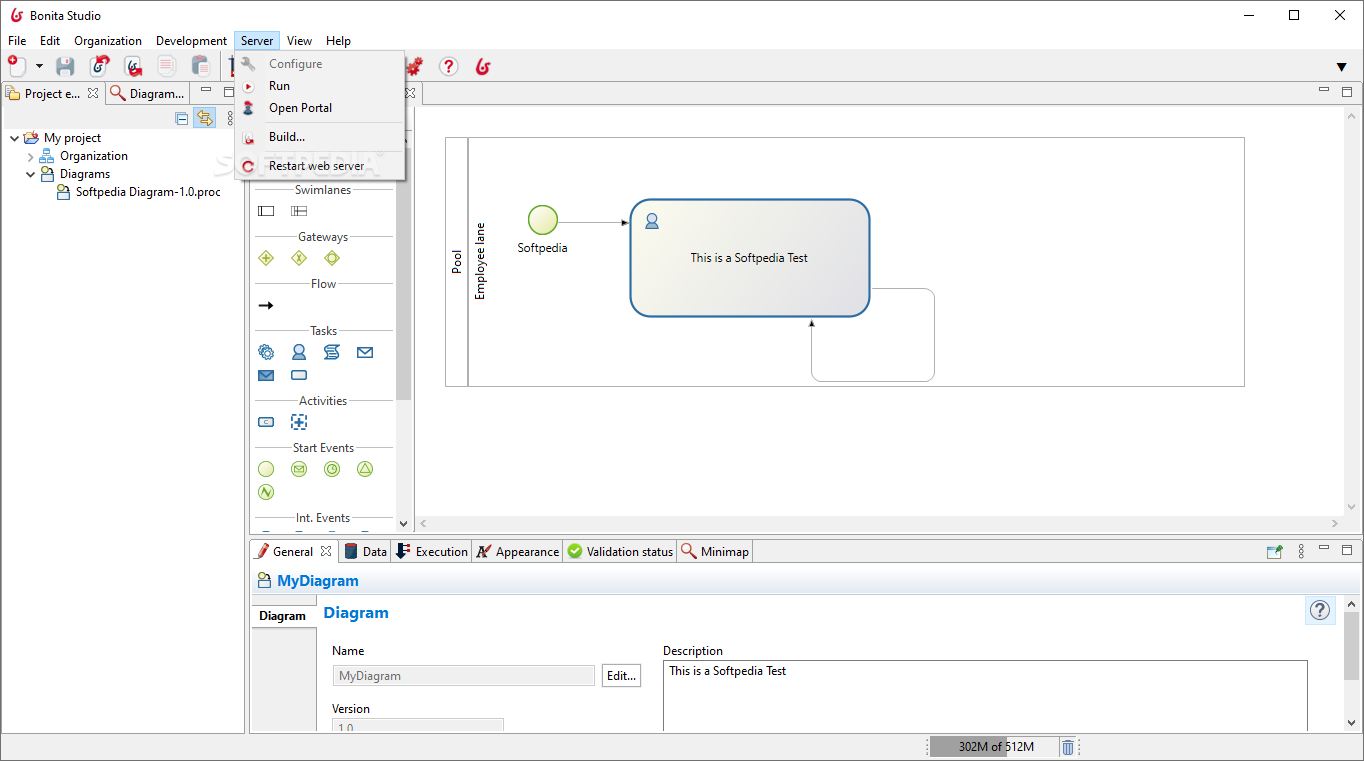This screenshot has height=761, width=1364.
Task: Select the Pool swimlane palette tool
Action: (x=266, y=211)
